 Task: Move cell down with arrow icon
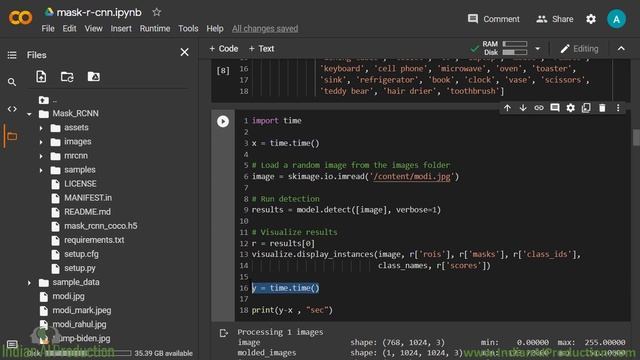523,108
